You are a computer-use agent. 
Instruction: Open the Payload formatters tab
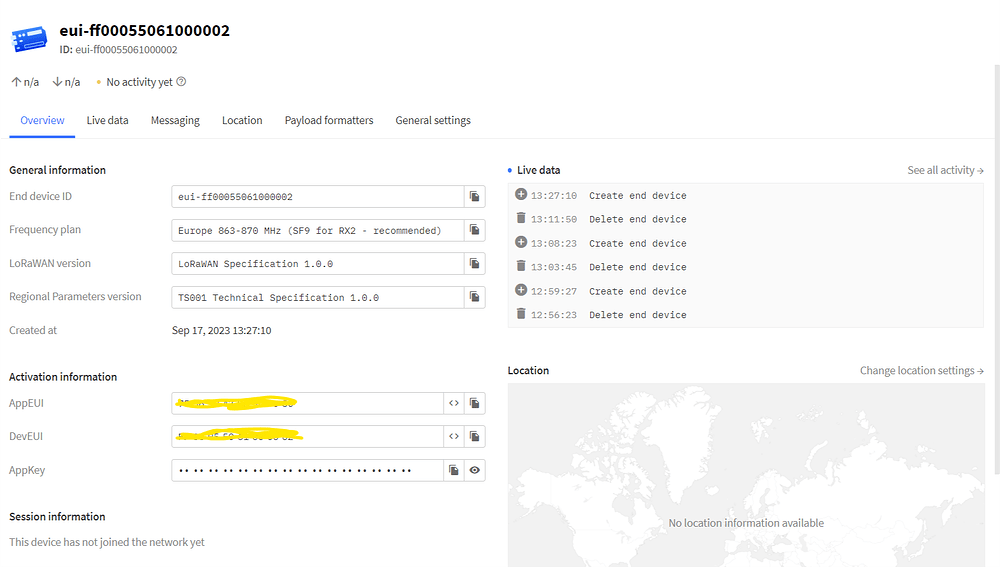coord(329,120)
